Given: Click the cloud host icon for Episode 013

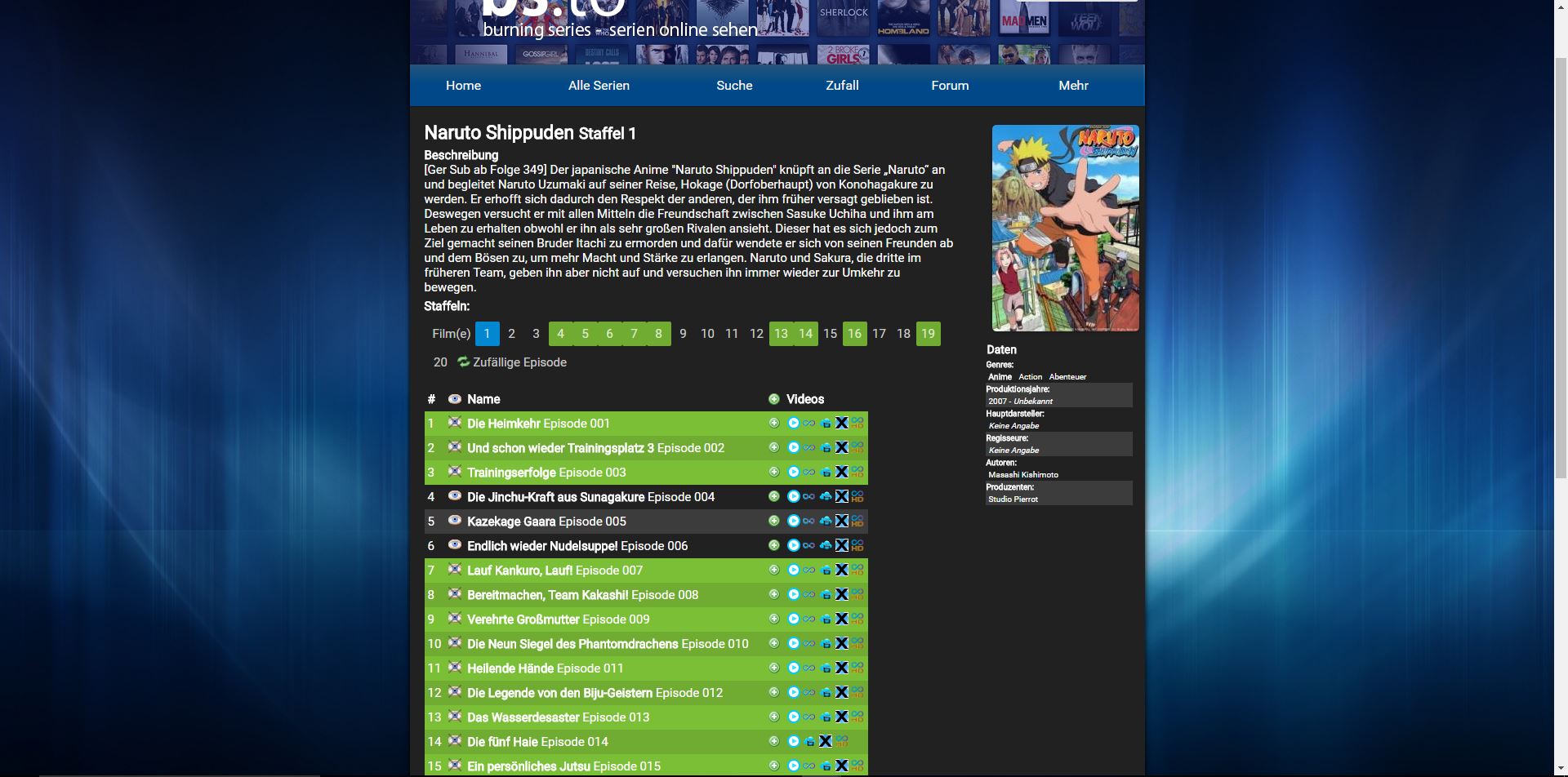Looking at the screenshot, I should [826, 717].
